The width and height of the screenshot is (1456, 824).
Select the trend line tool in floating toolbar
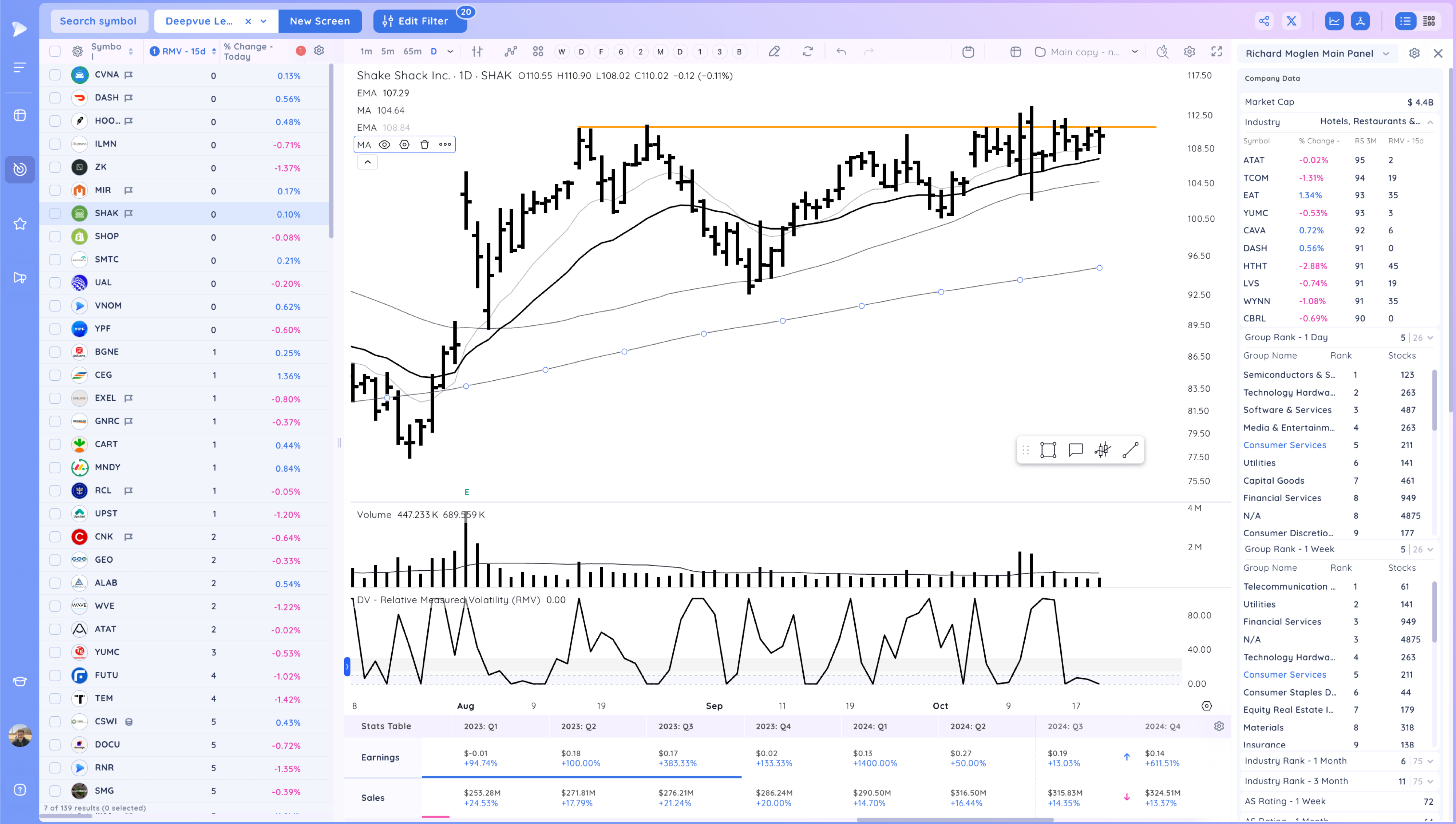tap(1129, 450)
